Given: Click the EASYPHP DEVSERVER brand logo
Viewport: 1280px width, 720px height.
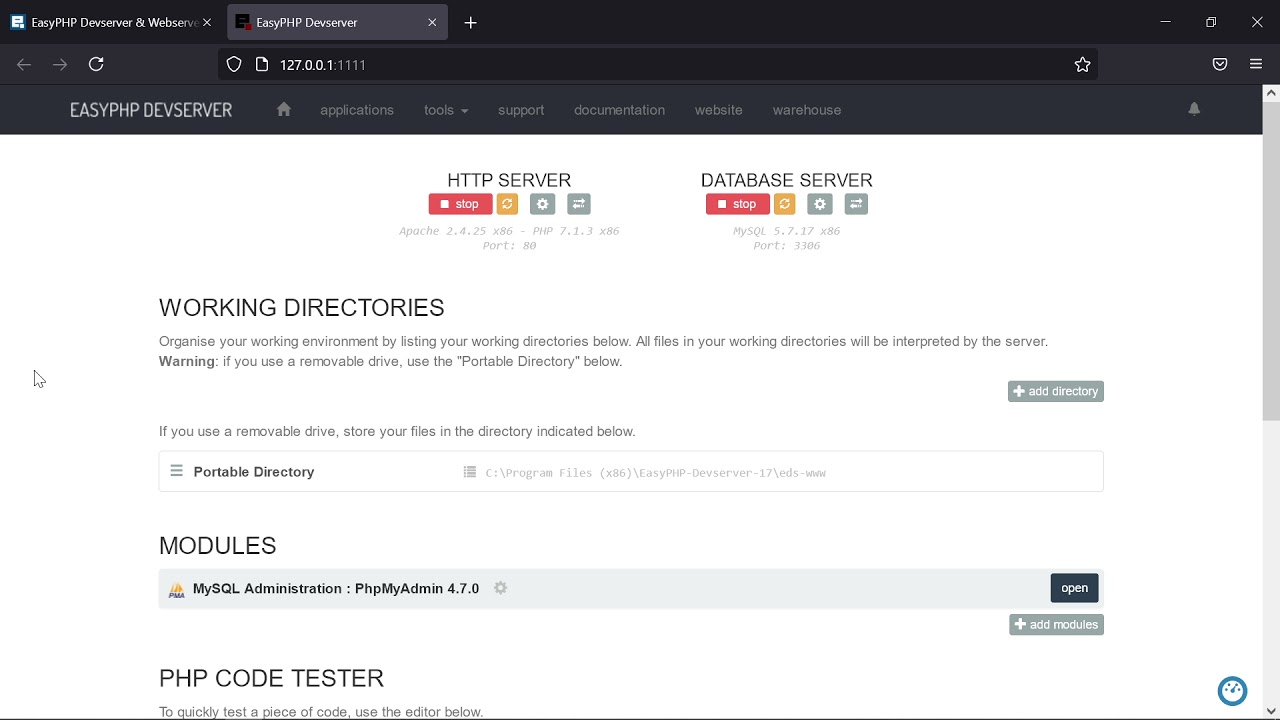Looking at the screenshot, I should click(x=151, y=111).
